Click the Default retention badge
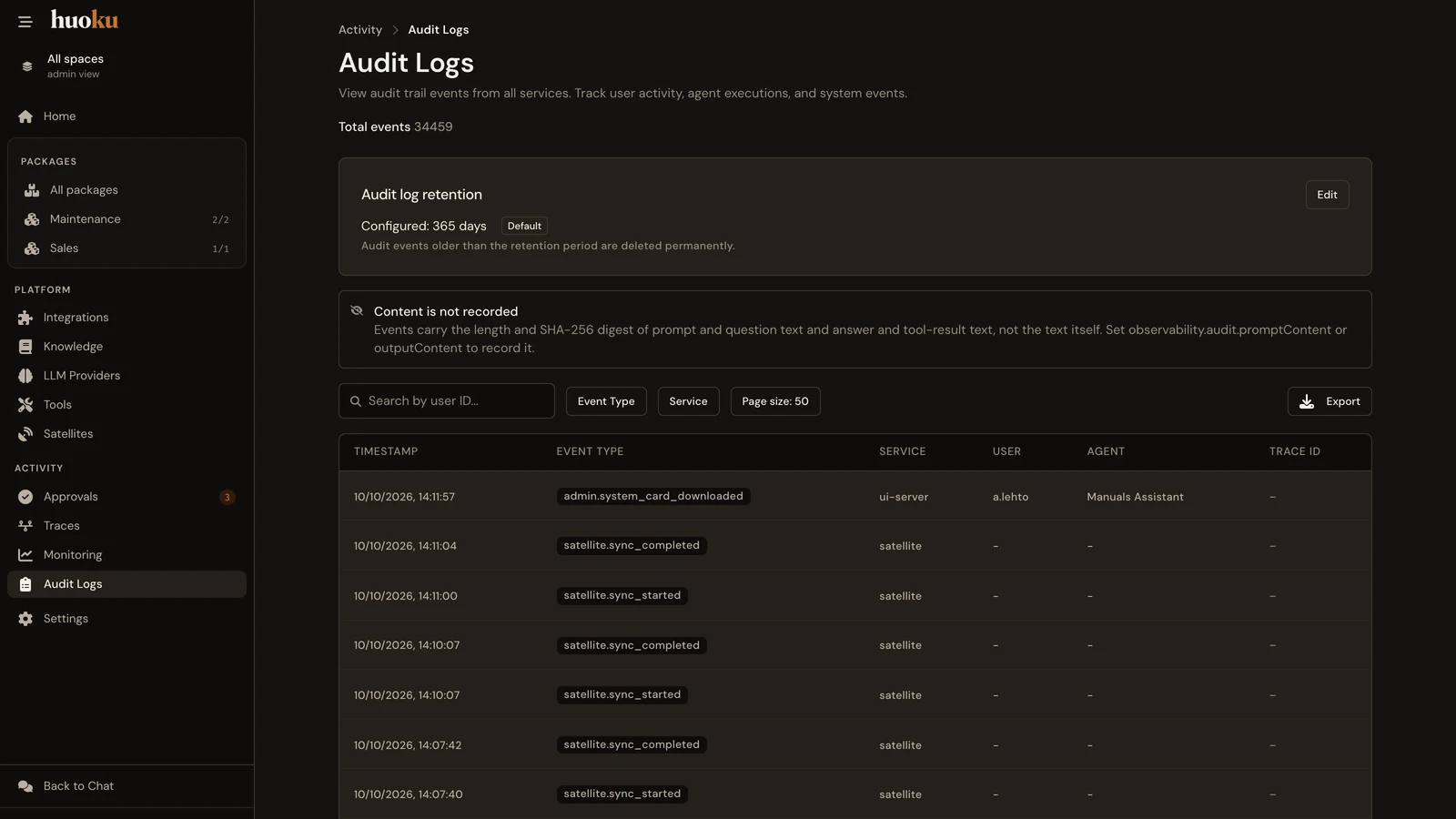This screenshot has width=1456, height=819. (524, 227)
